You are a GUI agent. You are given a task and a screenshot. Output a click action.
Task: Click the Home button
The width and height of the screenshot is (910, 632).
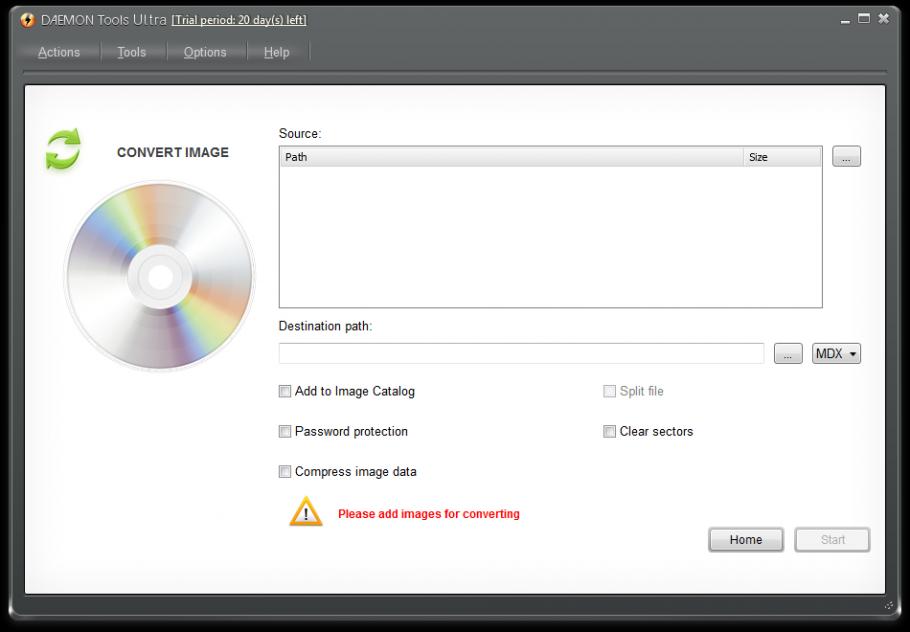(x=746, y=540)
